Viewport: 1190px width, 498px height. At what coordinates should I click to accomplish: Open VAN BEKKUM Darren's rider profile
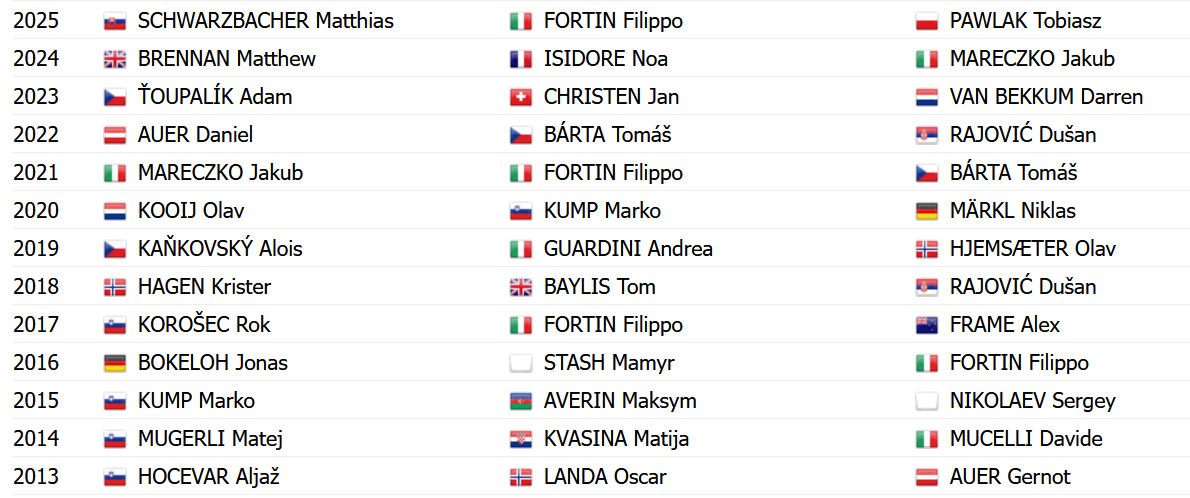(x=1046, y=97)
